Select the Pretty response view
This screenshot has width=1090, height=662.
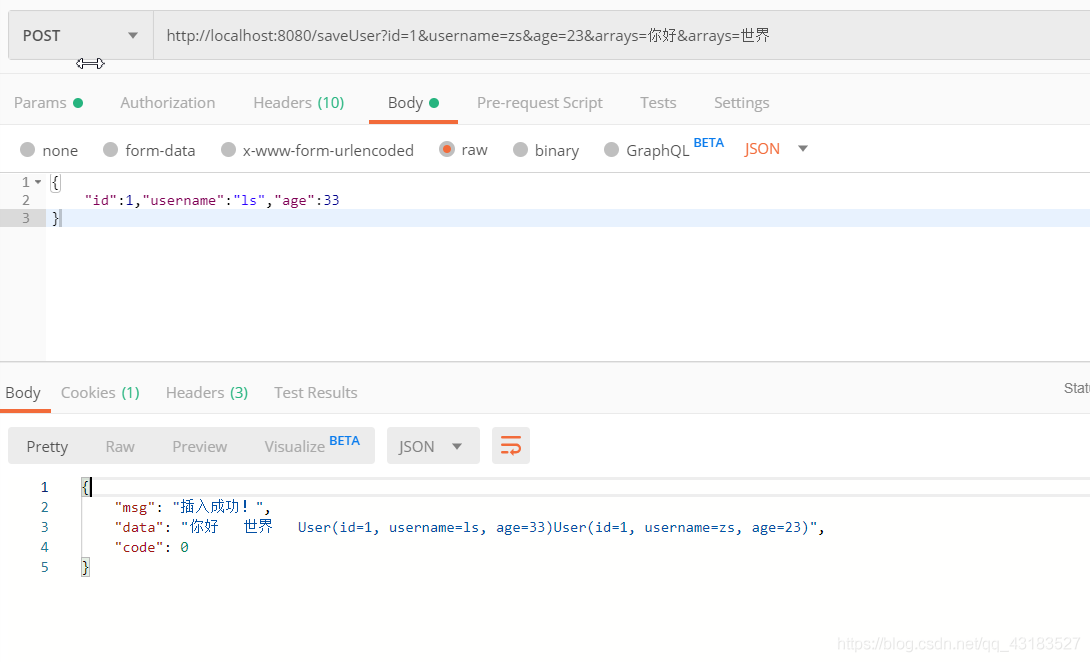[47, 446]
